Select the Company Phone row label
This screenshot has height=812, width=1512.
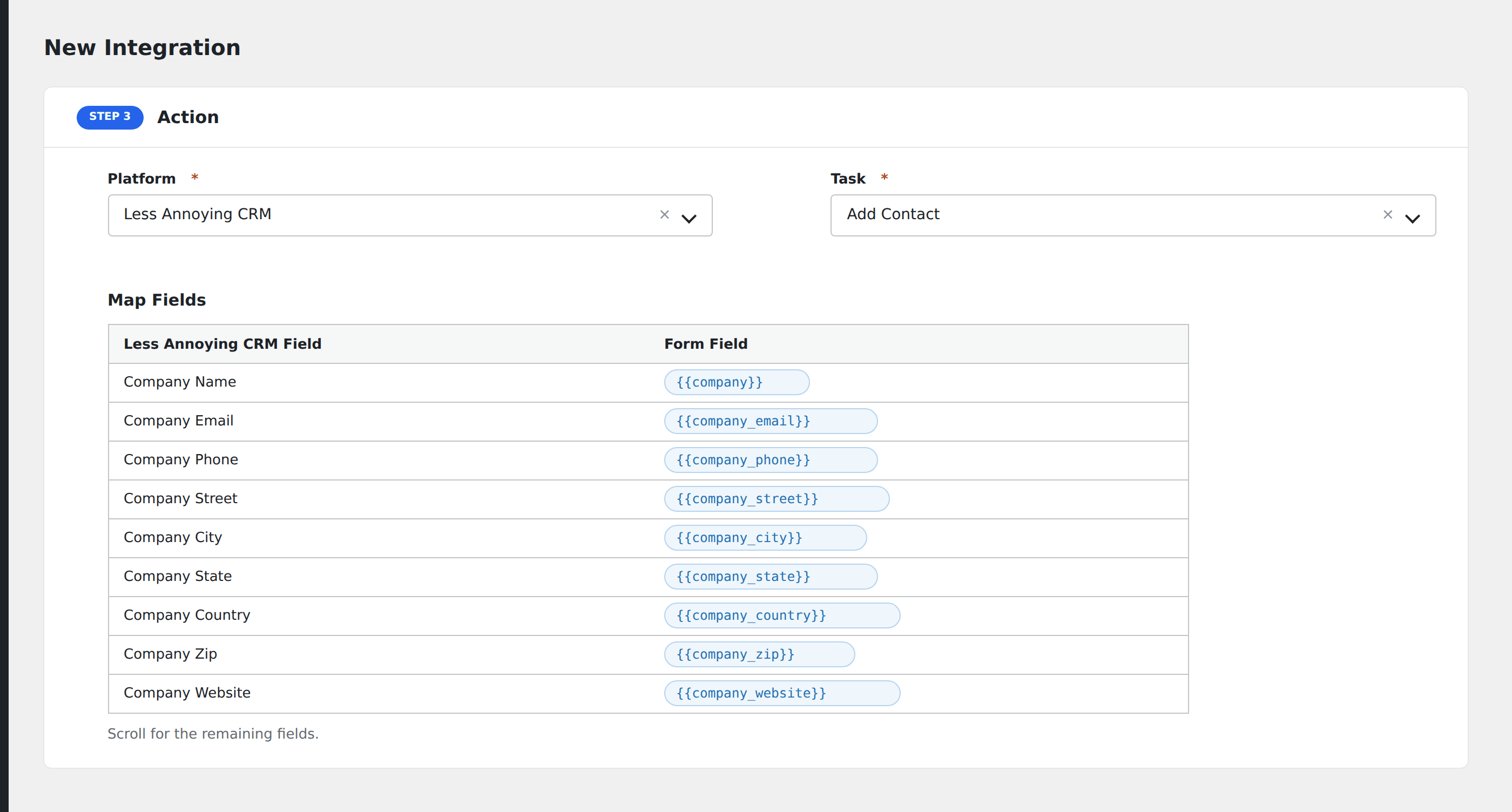[x=181, y=459]
